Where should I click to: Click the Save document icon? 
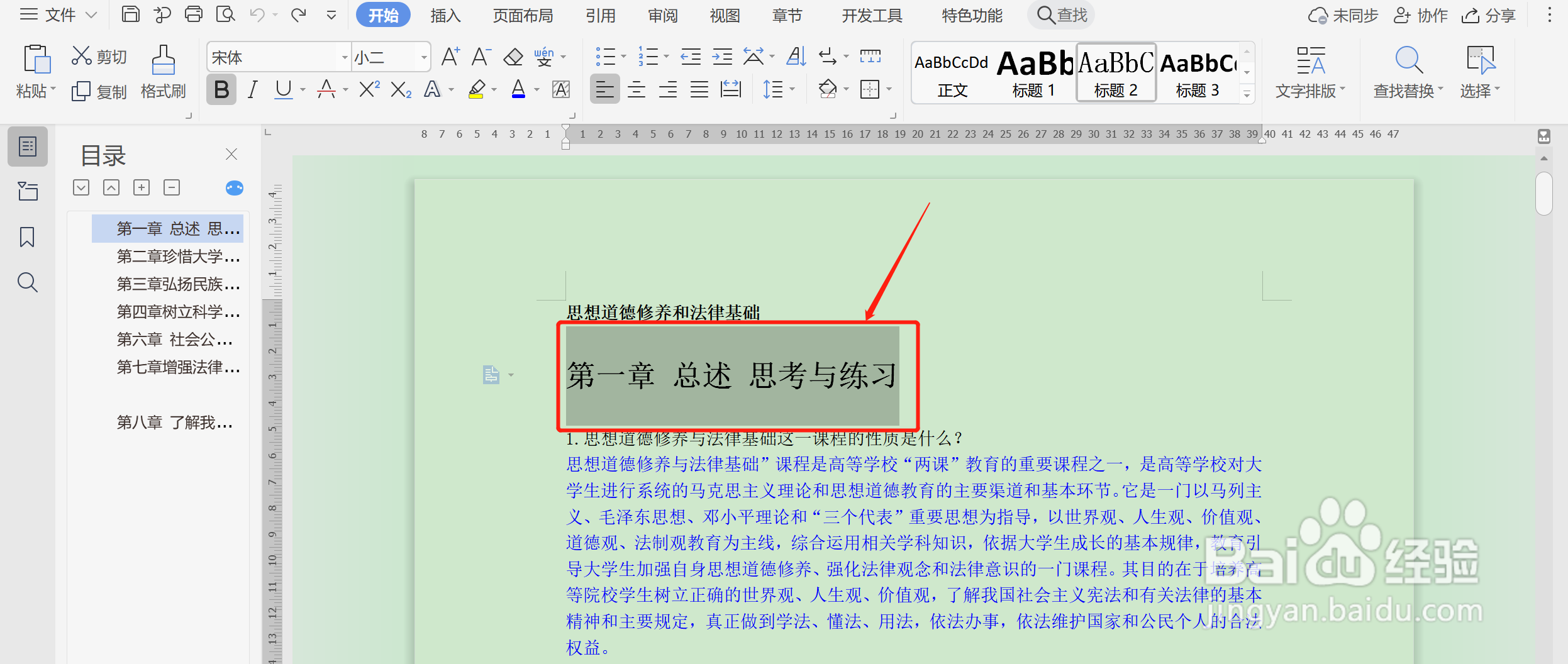coord(130,14)
